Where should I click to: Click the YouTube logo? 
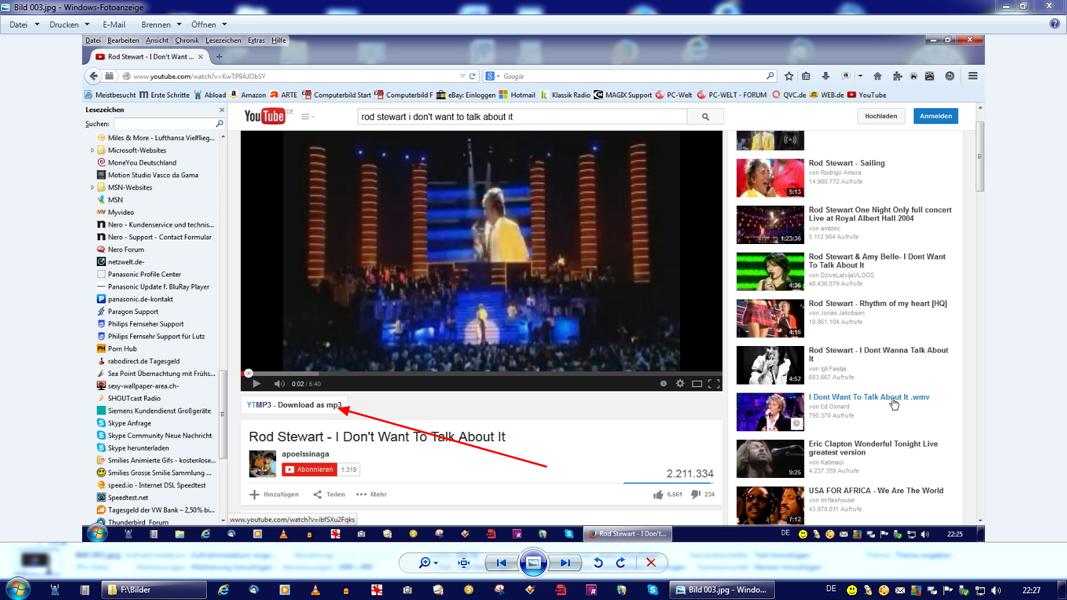click(x=264, y=116)
